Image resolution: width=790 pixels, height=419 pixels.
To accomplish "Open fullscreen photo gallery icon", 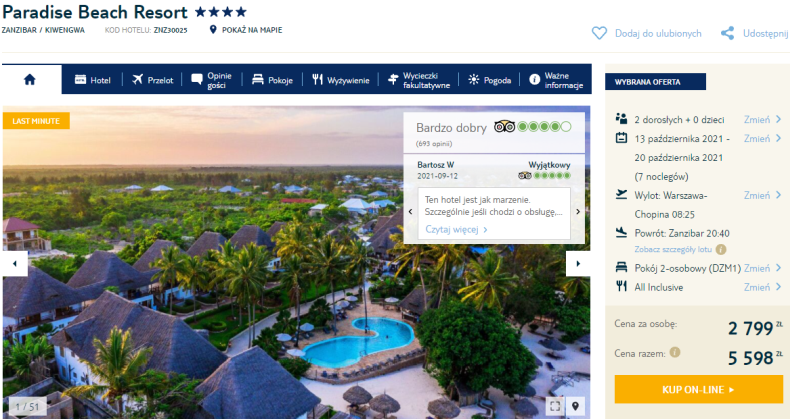I will click(x=555, y=406).
